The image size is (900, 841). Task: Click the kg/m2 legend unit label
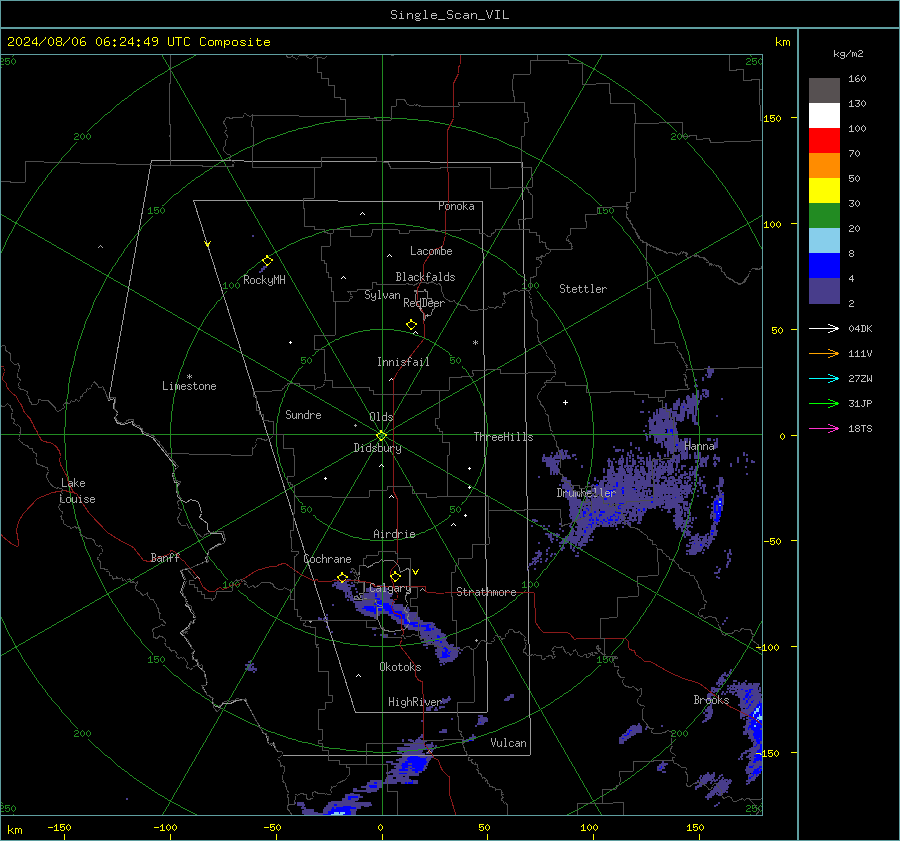tap(848, 53)
